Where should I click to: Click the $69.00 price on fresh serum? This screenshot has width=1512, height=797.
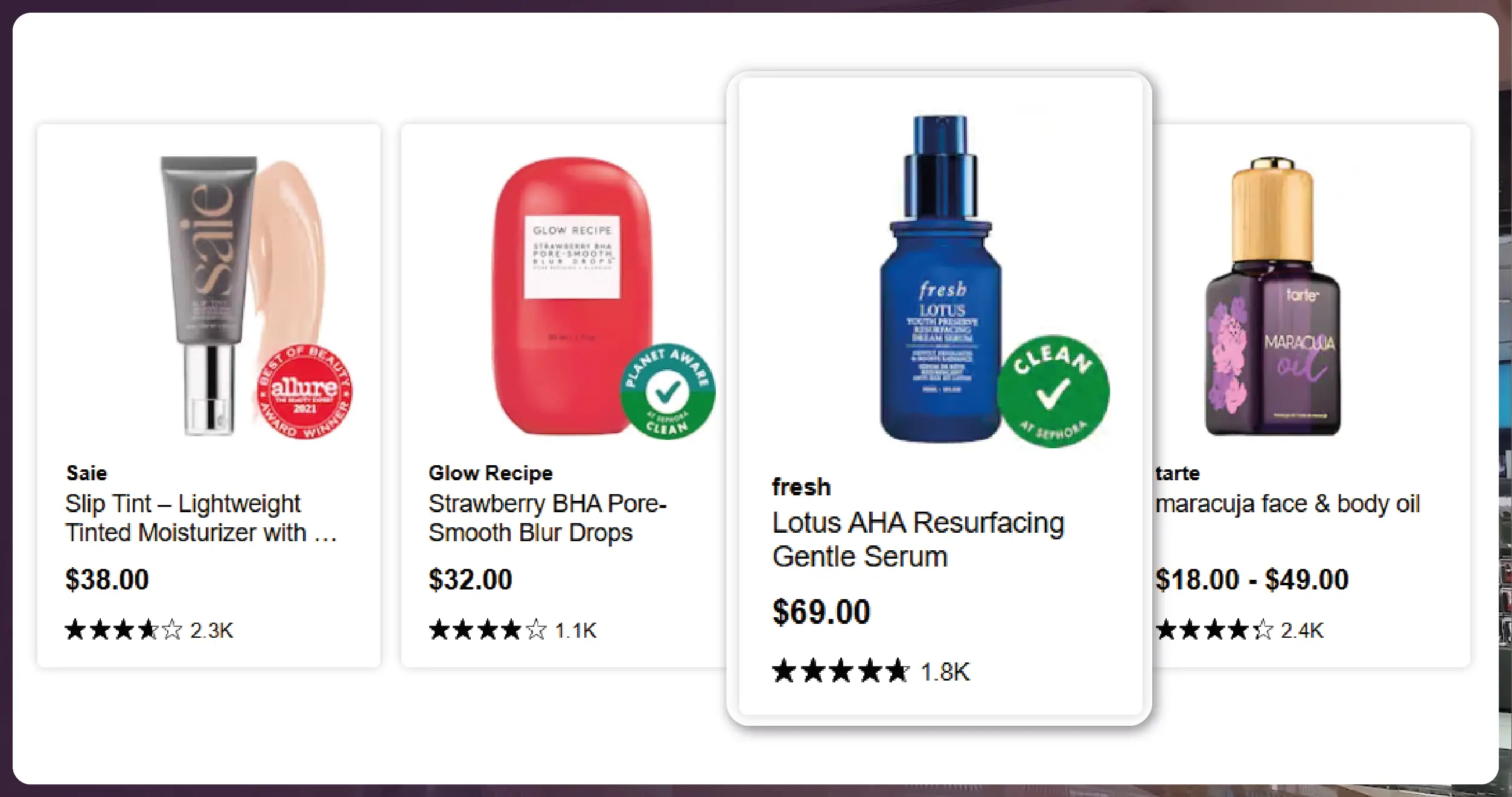pos(821,612)
